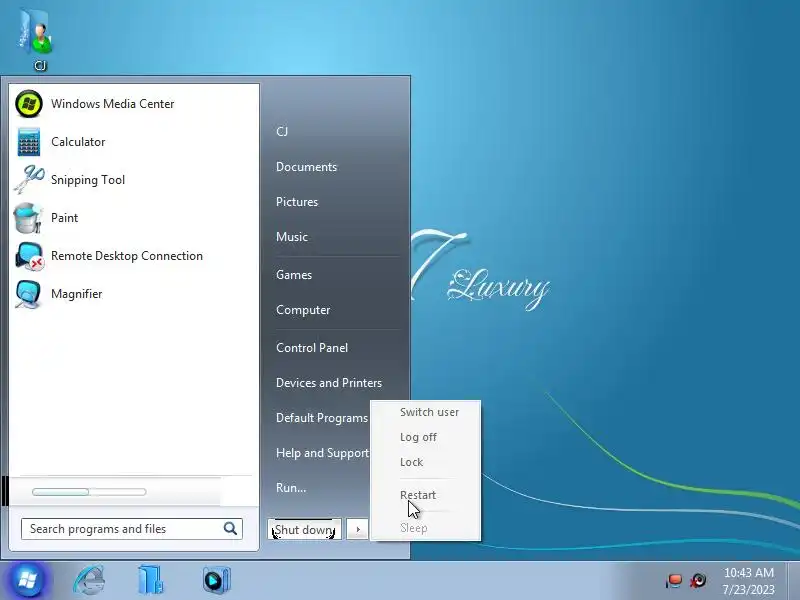This screenshot has width=800, height=600.
Task: Click the search magnifying glass icon
Action: pos(230,529)
